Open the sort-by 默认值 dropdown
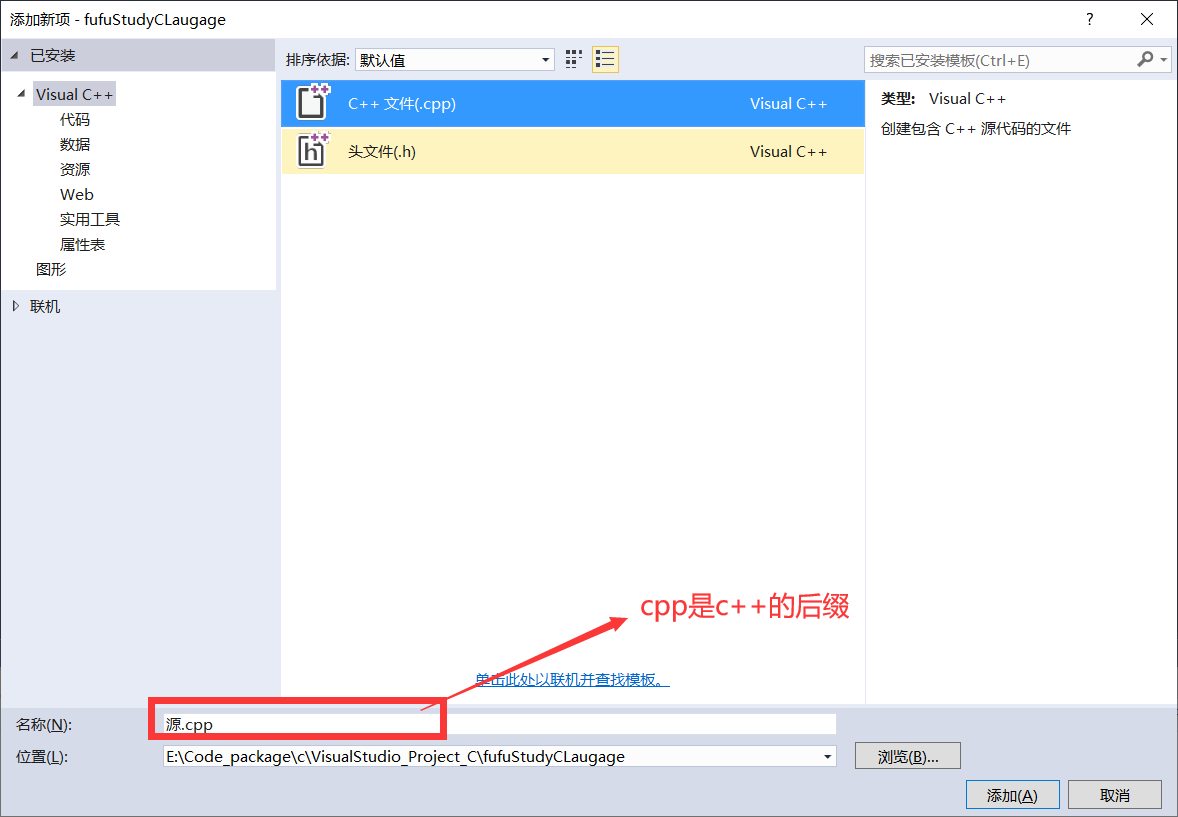This screenshot has width=1178, height=817. [x=455, y=60]
